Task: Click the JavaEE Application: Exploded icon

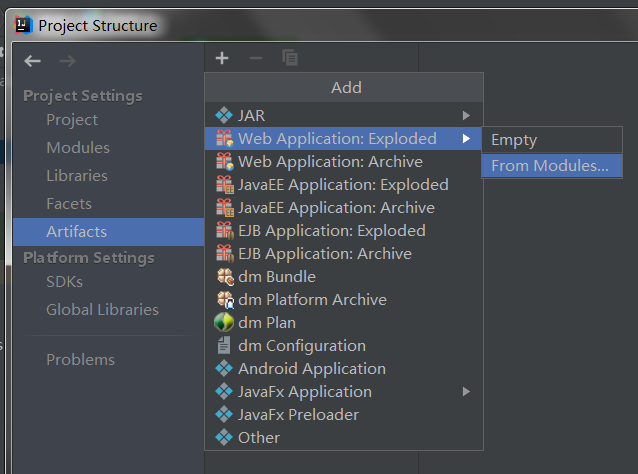Action: [x=225, y=185]
